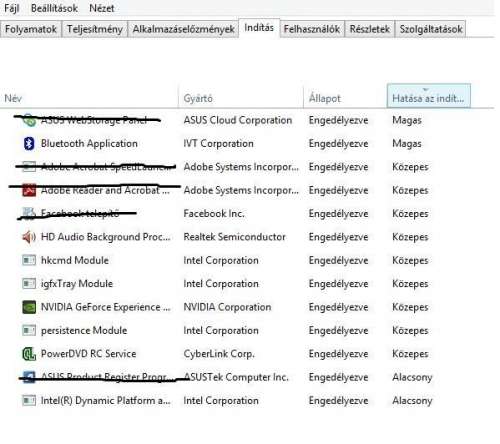Viewport: 500px width, 444px height.
Task: Click Magas impact in ASUS Cloud Corporation row
Action: pos(407,120)
